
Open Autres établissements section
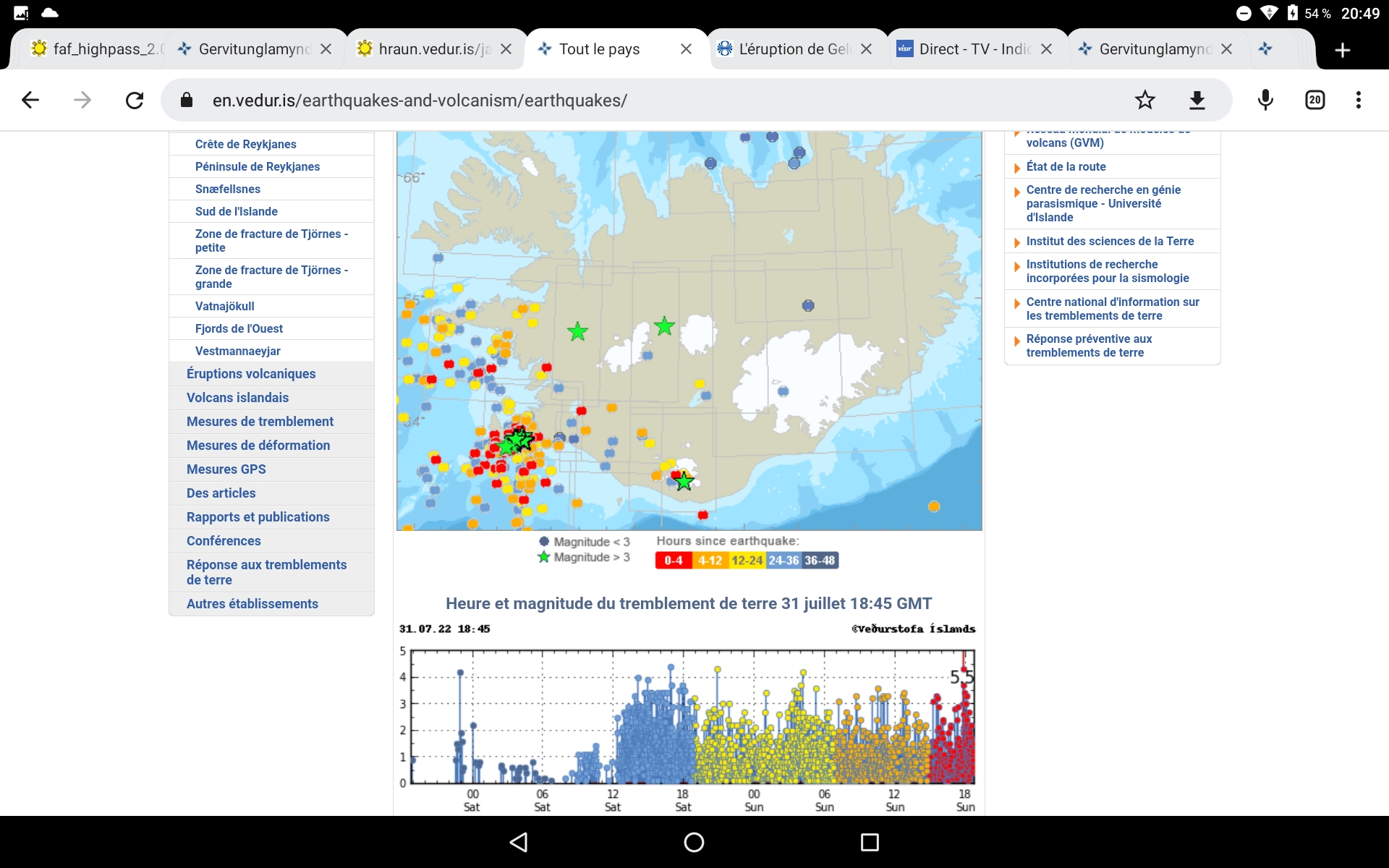[x=252, y=603]
